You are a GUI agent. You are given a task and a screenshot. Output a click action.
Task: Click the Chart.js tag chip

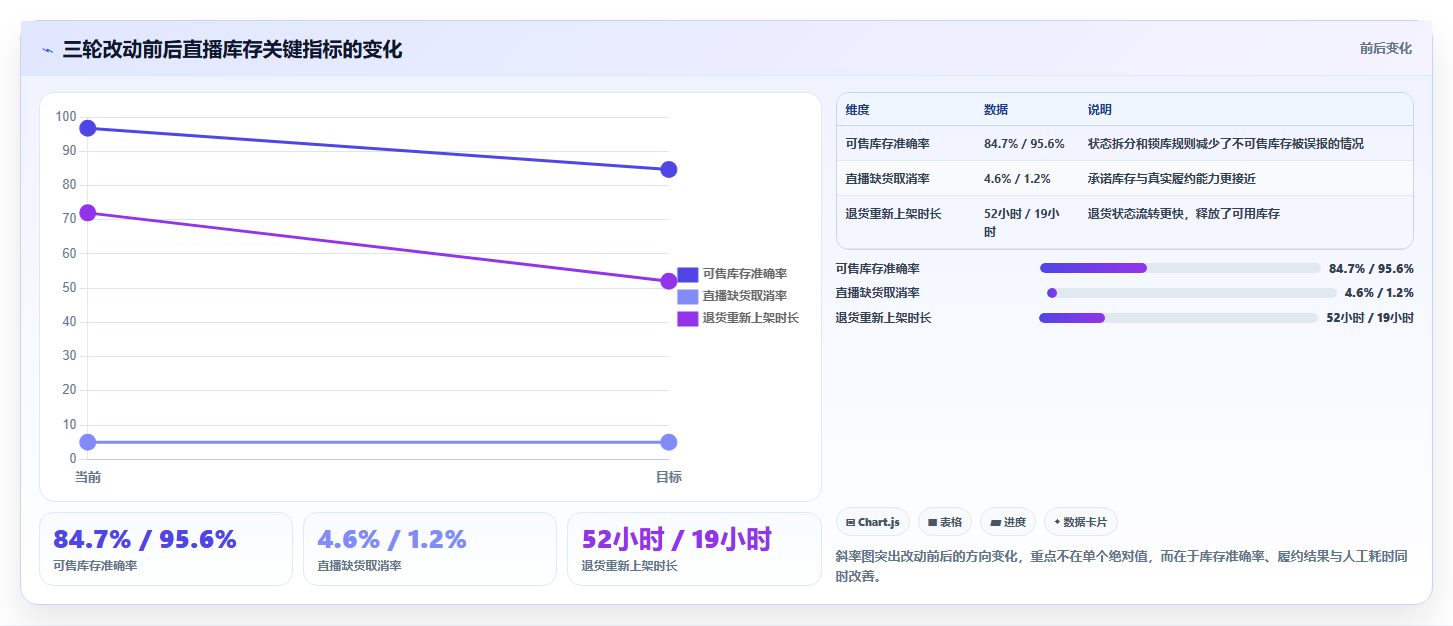pyautogui.click(x=872, y=522)
